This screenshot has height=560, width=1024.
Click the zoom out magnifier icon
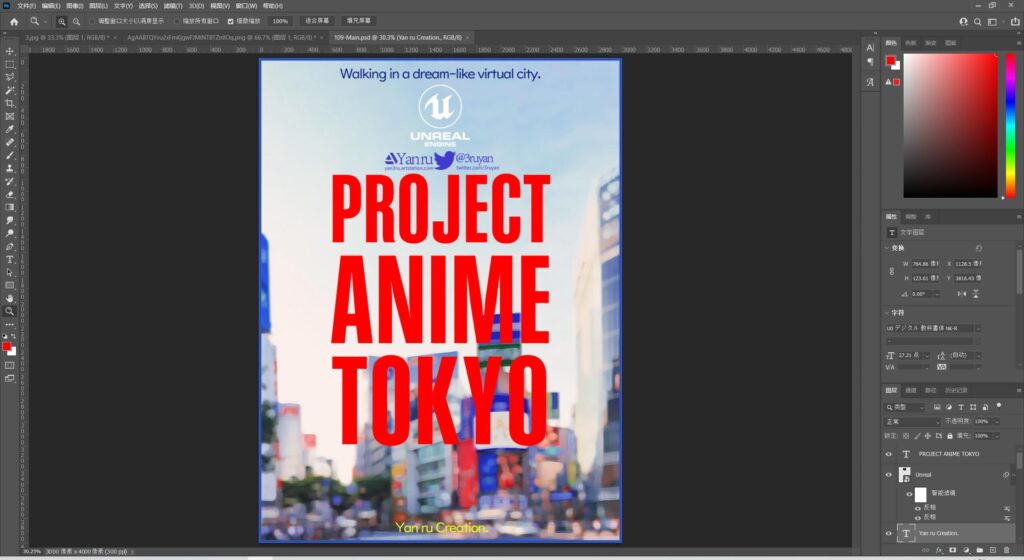(x=76, y=21)
